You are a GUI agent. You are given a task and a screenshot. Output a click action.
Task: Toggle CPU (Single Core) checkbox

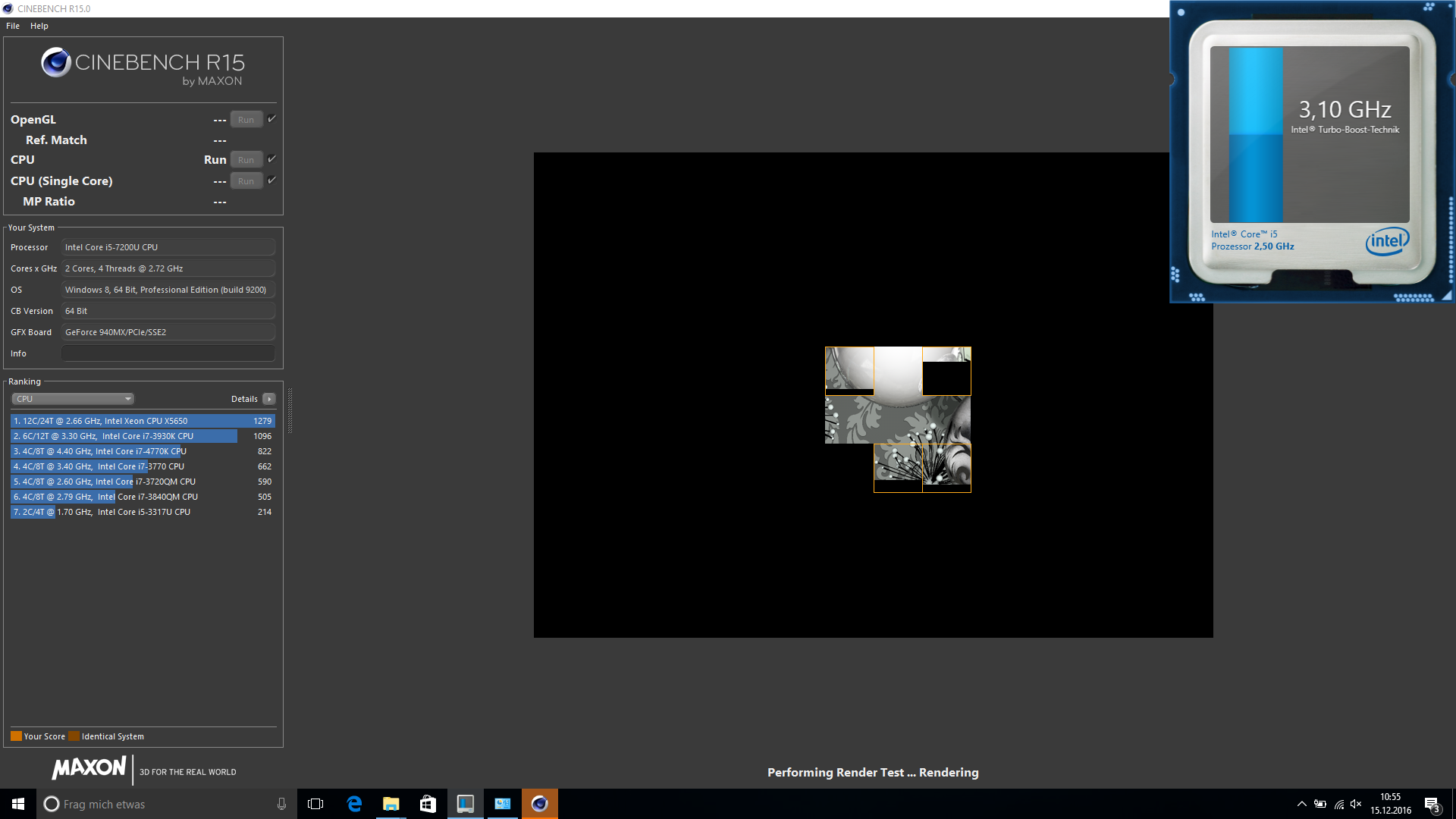271,180
